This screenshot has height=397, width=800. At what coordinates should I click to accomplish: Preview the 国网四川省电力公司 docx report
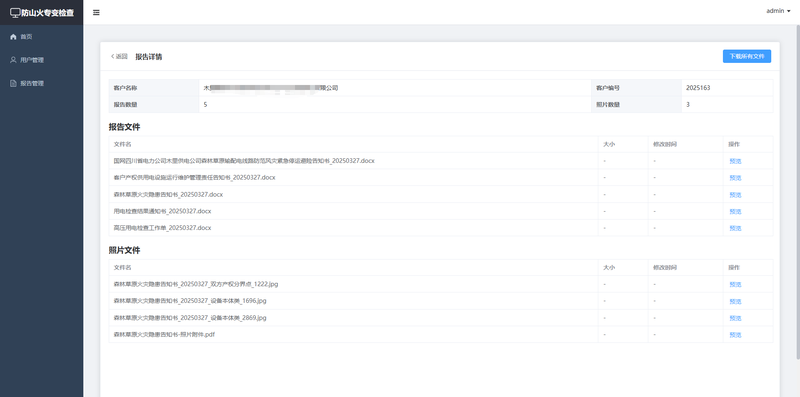point(735,161)
